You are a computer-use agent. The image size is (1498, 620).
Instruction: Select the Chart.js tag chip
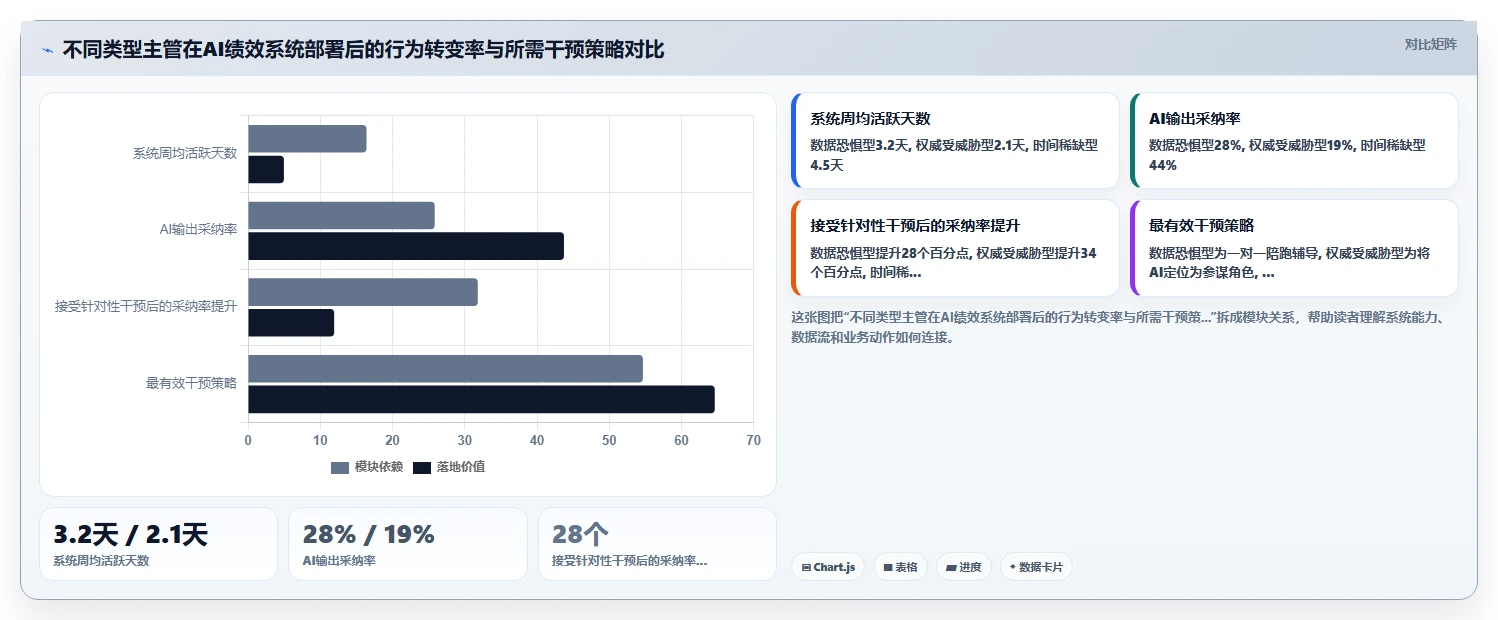pos(828,567)
